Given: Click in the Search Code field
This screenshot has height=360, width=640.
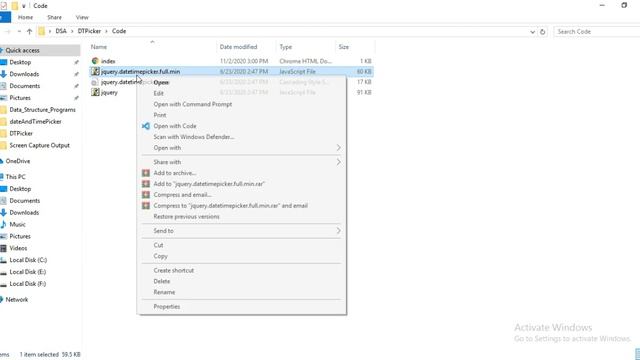Looking at the screenshot, I should [597, 31].
